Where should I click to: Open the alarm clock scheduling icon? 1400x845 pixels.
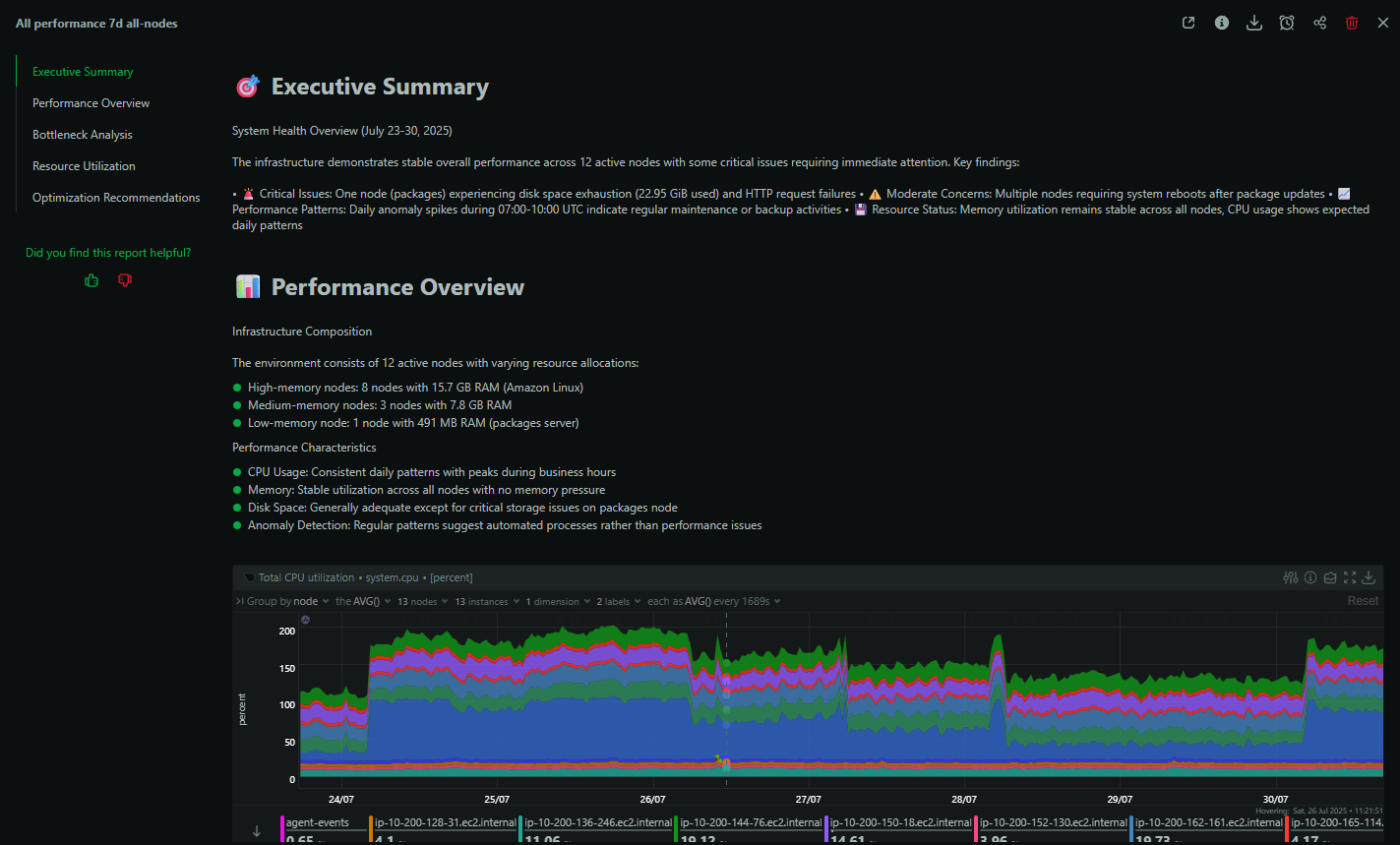(1287, 22)
